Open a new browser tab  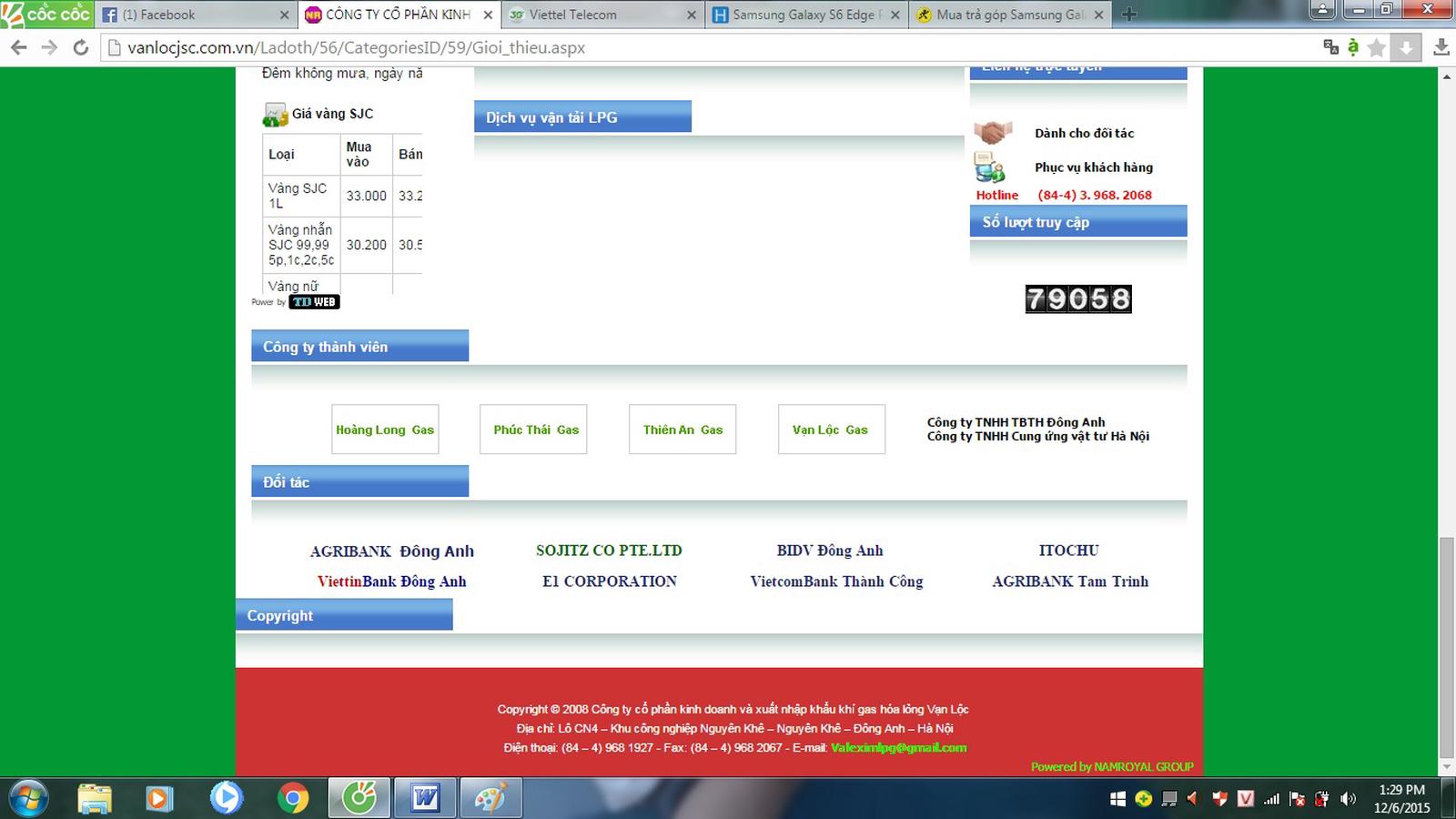[x=1128, y=15]
